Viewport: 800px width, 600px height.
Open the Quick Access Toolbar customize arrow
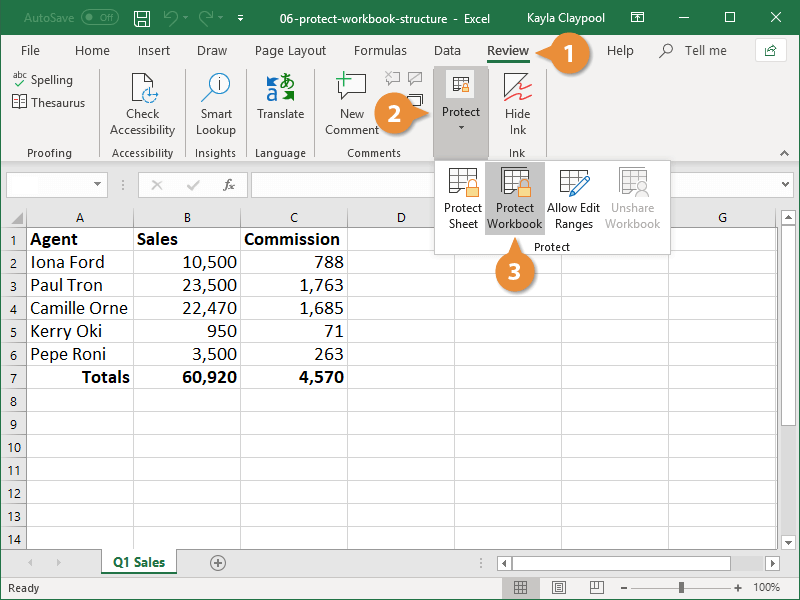coord(241,18)
